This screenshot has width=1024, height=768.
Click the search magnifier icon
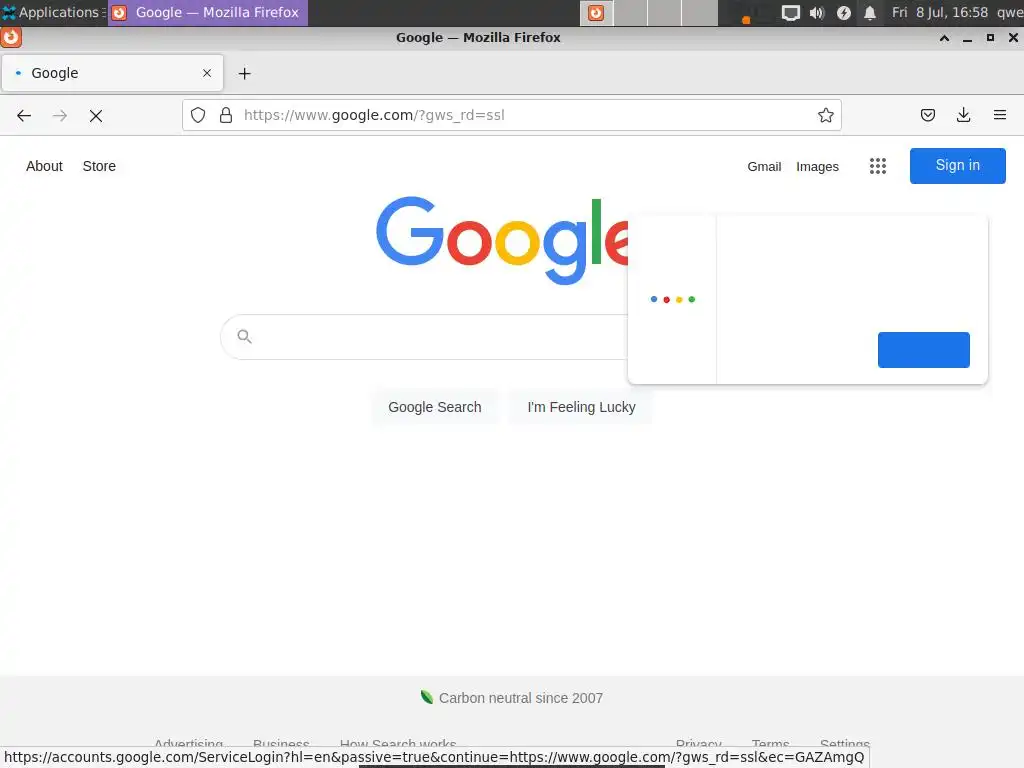coord(244,336)
